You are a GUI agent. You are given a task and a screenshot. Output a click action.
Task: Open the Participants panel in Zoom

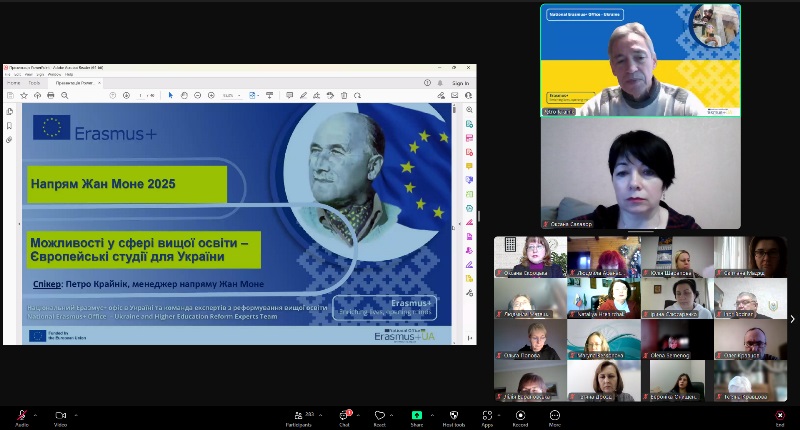[x=298, y=418]
